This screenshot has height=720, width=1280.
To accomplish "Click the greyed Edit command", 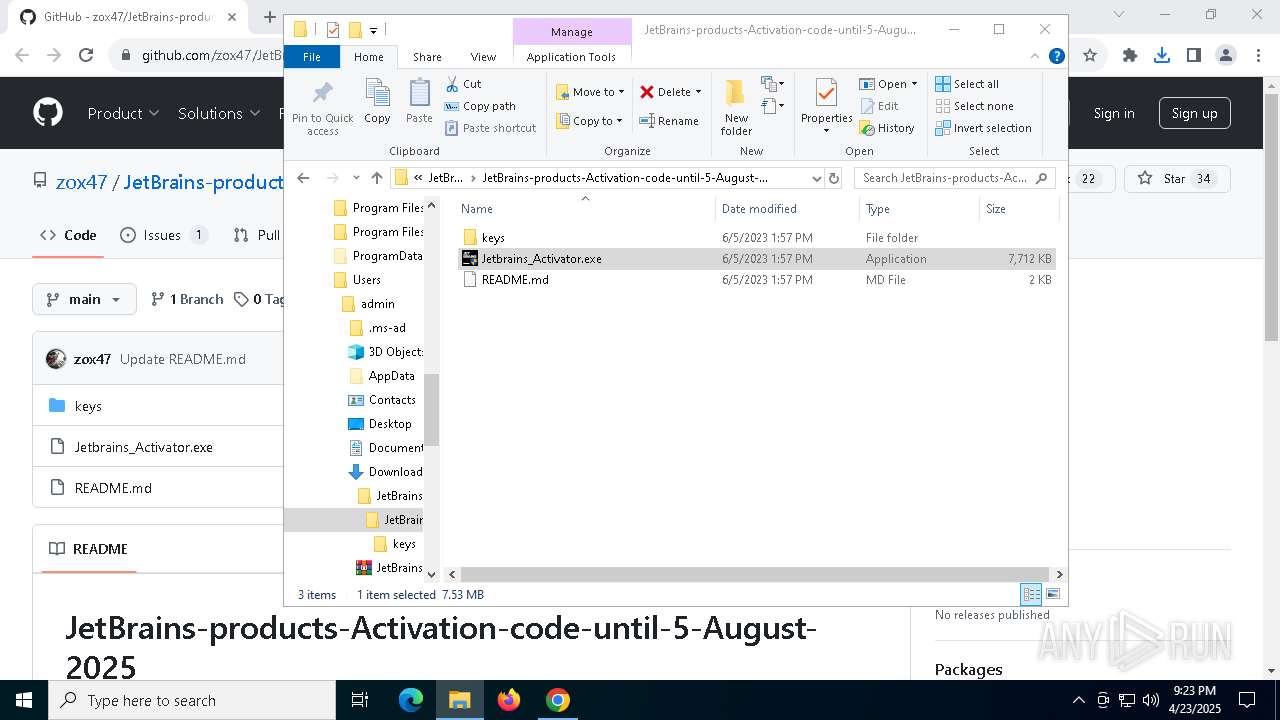I will point(878,106).
